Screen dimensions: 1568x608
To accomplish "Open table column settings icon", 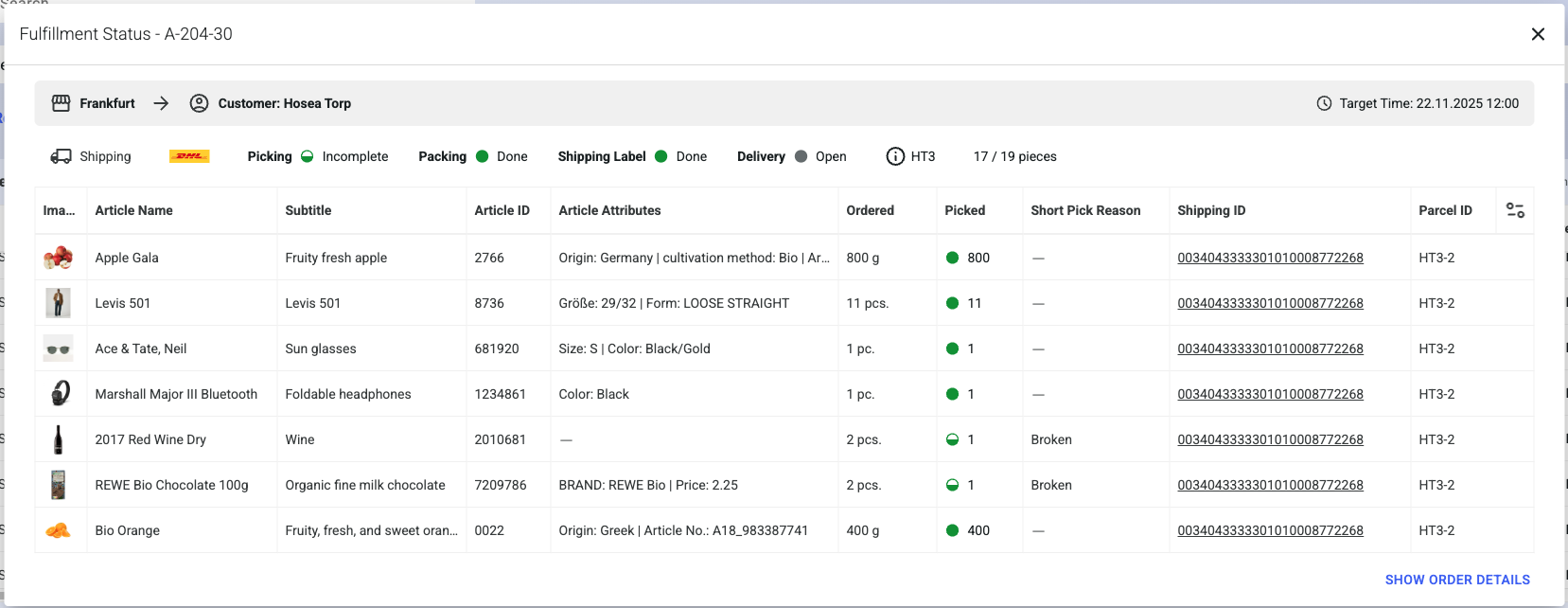I will (x=1515, y=210).
